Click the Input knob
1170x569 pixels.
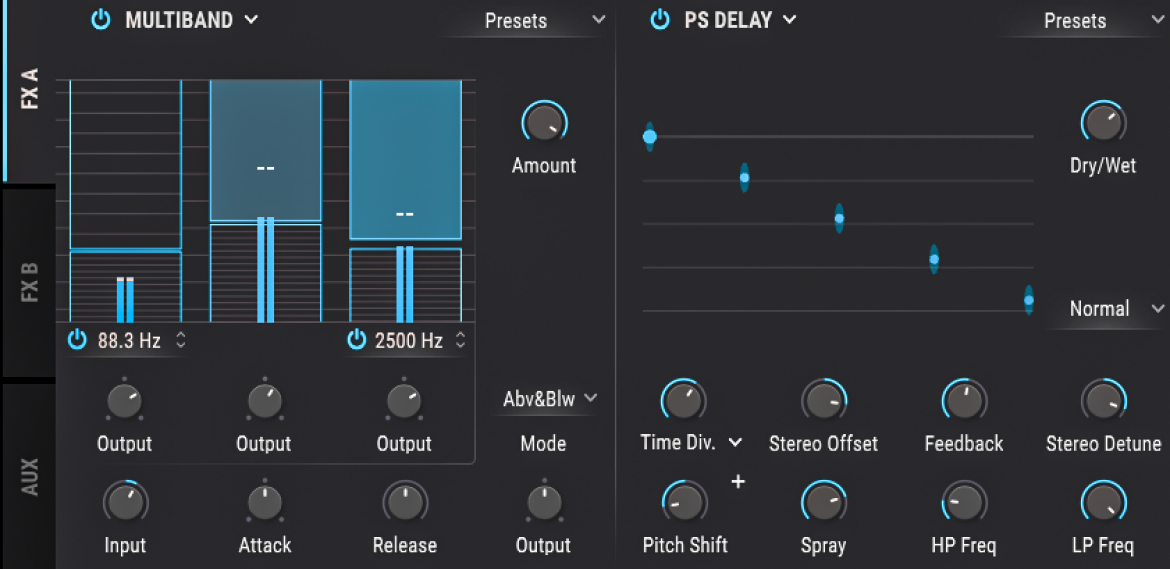coord(125,502)
